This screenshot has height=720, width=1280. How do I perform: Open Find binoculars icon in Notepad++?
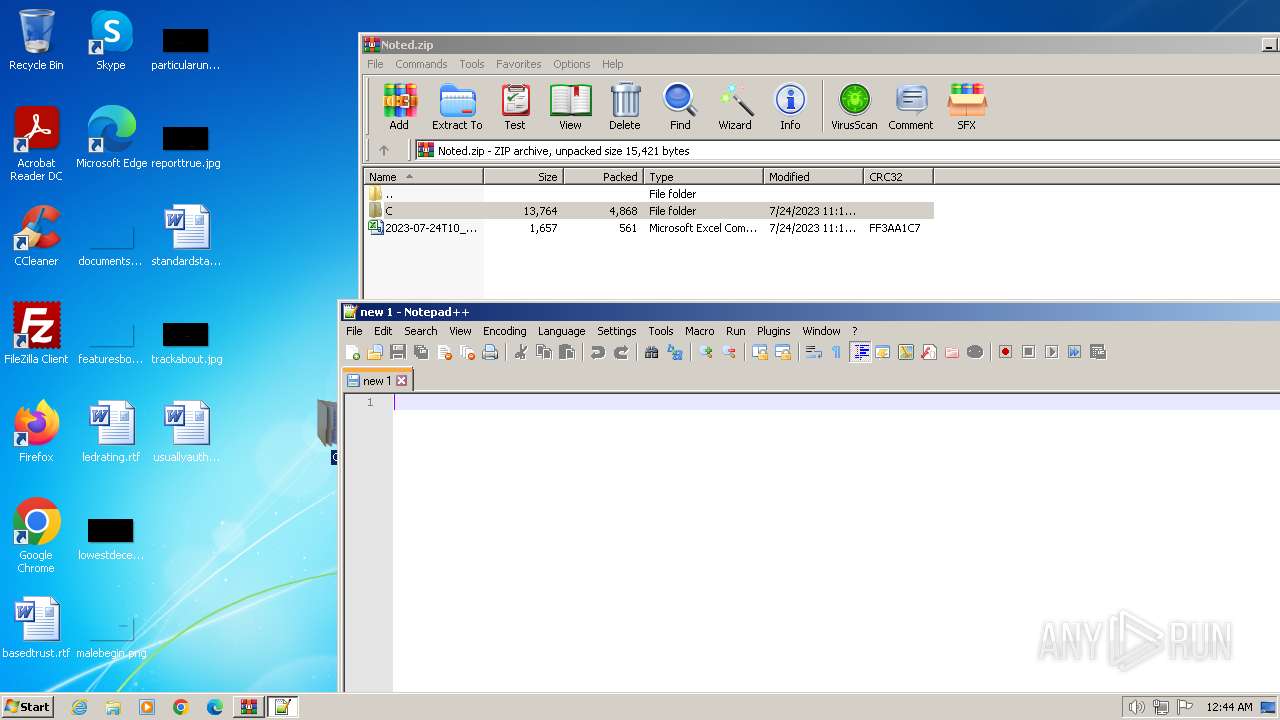pos(651,352)
